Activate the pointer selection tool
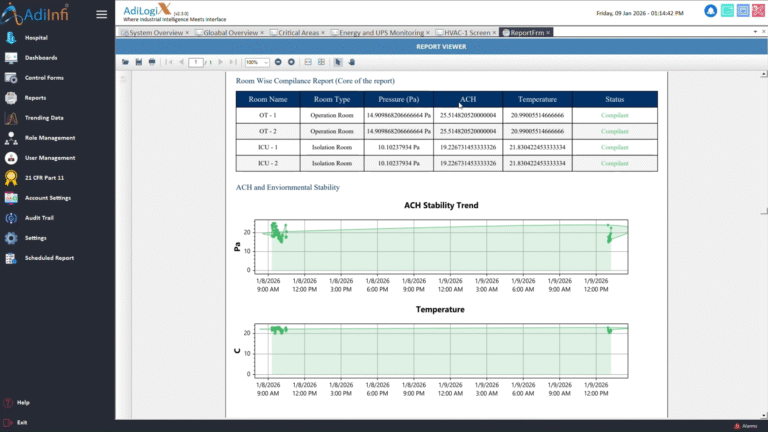 tap(338, 62)
